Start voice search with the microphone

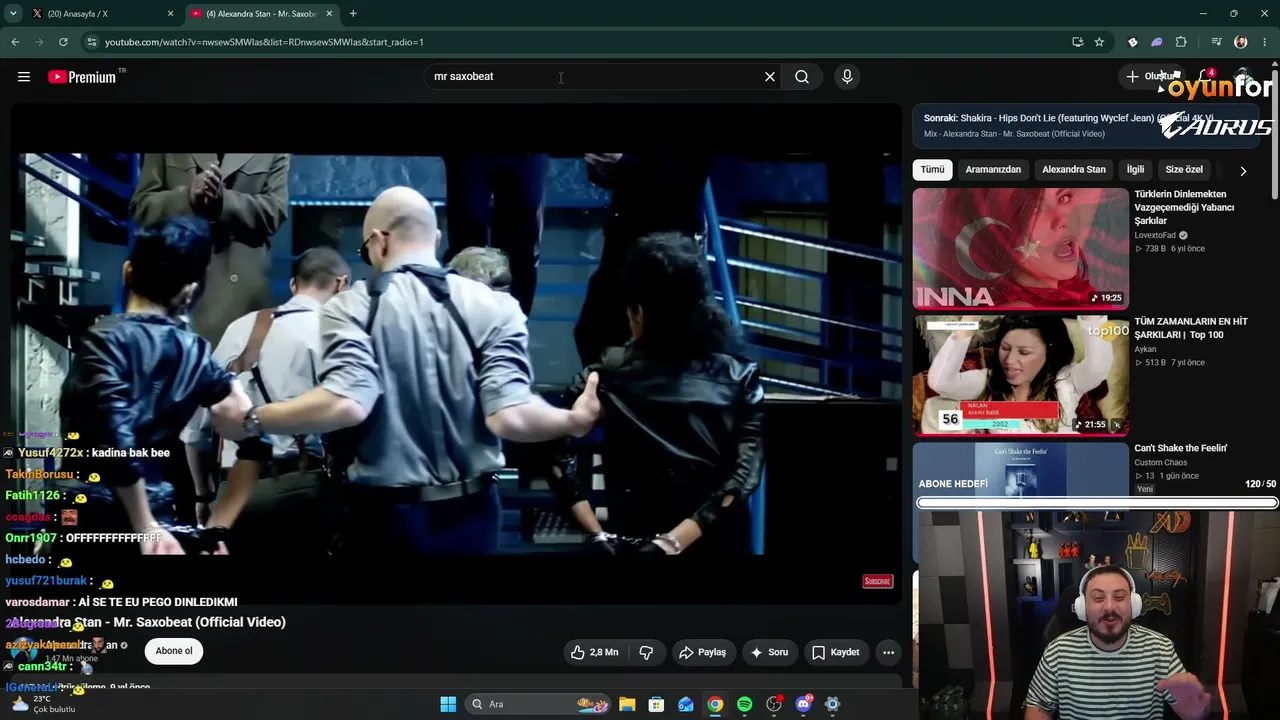847,77
